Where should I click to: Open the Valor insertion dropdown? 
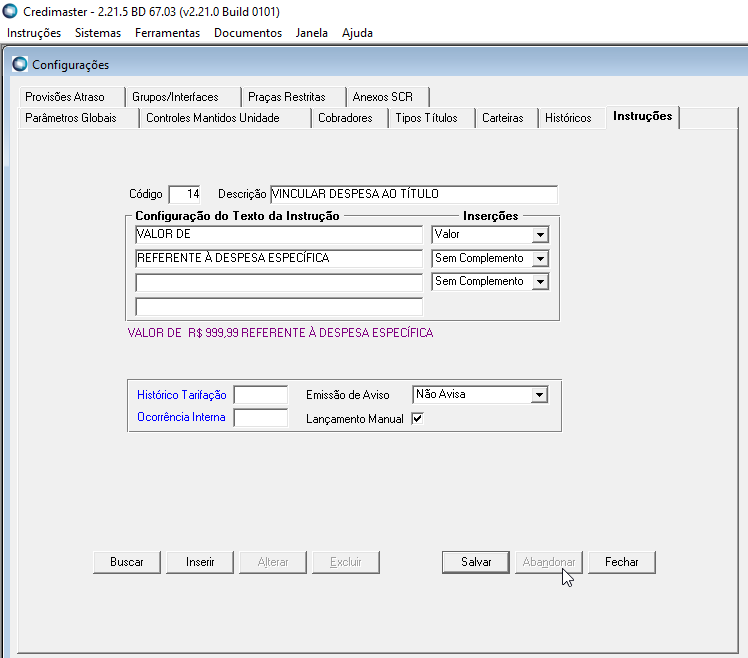click(540, 234)
